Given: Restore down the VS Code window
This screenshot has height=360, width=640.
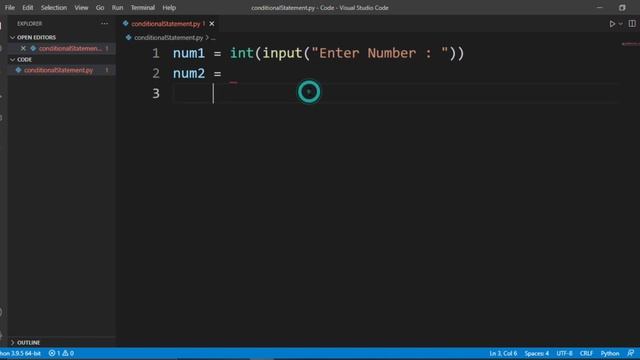Looking at the screenshot, I should [622, 8].
